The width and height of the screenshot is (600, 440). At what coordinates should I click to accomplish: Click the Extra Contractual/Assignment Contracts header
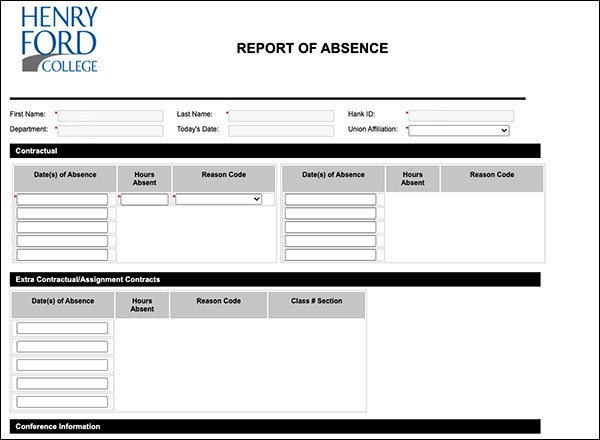[x=275, y=279]
